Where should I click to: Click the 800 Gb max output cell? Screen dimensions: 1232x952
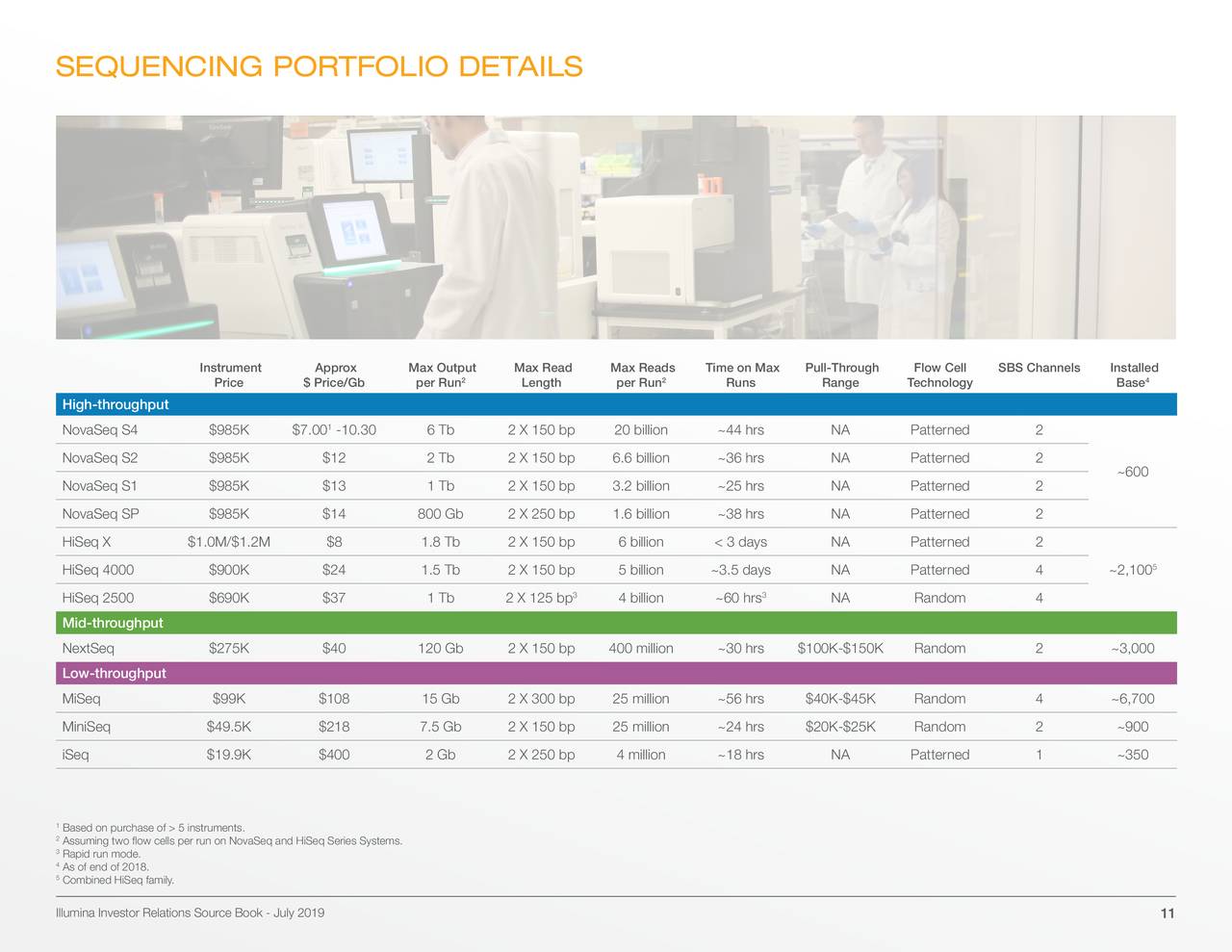click(x=441, y=514)
